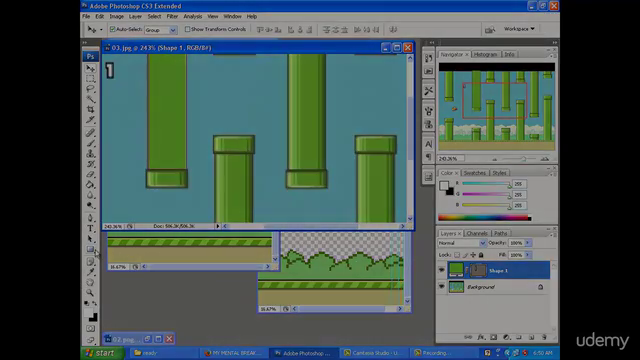This screenshot has width=640, height=360.
Task: Click the Quick Mask mode icon
Action: (x=91, y=328)
